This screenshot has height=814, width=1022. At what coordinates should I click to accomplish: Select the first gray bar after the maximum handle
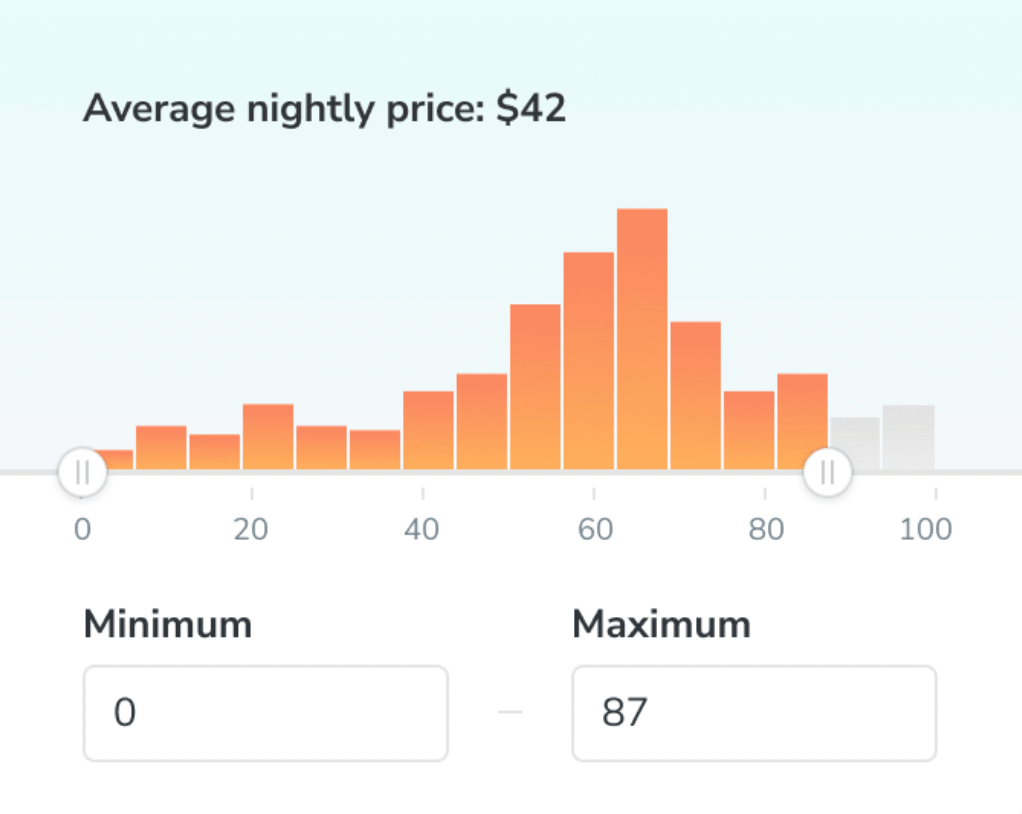855,444
